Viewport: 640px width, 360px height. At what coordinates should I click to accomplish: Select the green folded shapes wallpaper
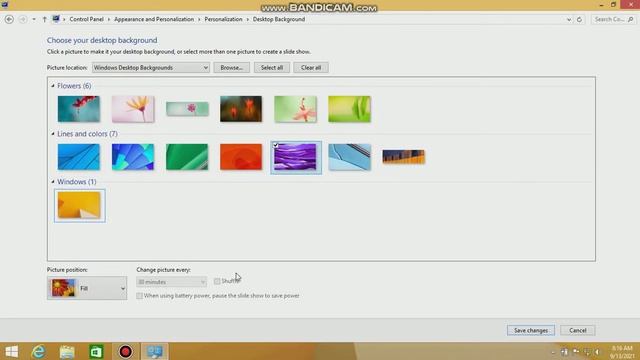click(x=187, y=157)
